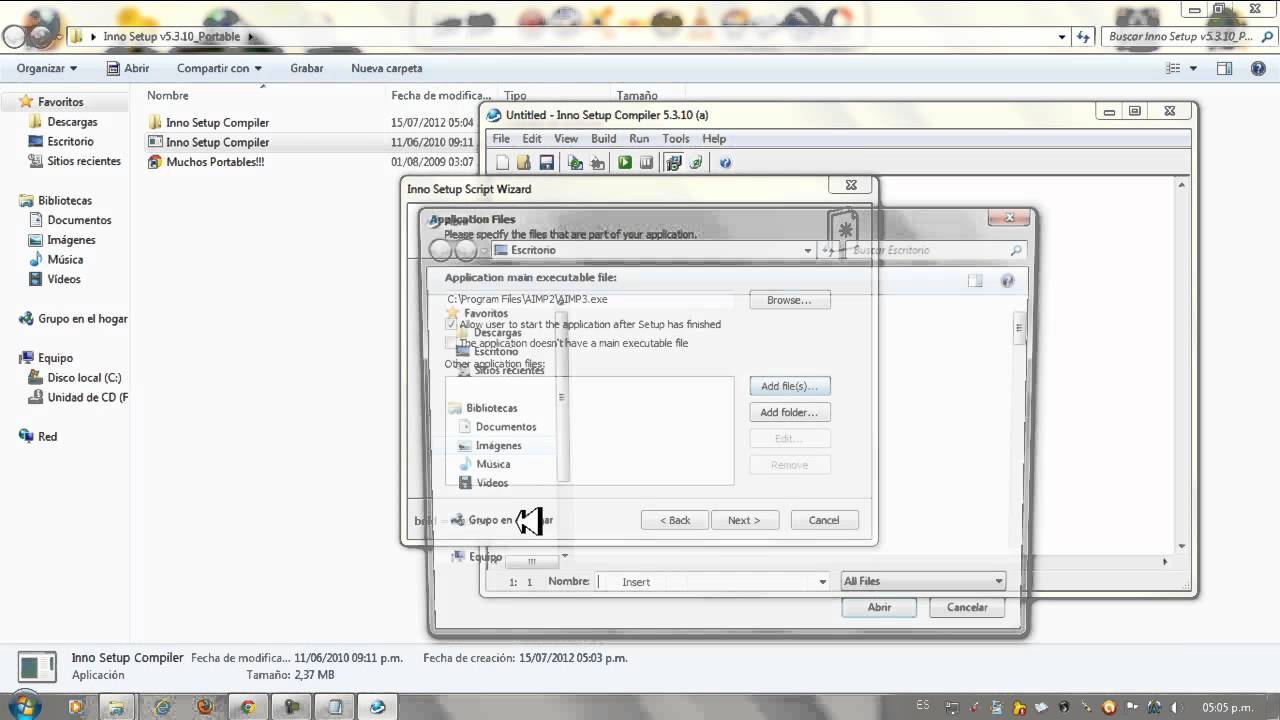Open Edit menu in Inno Setup
Viewport: 1280px width, 720px height.
[532, 139]
